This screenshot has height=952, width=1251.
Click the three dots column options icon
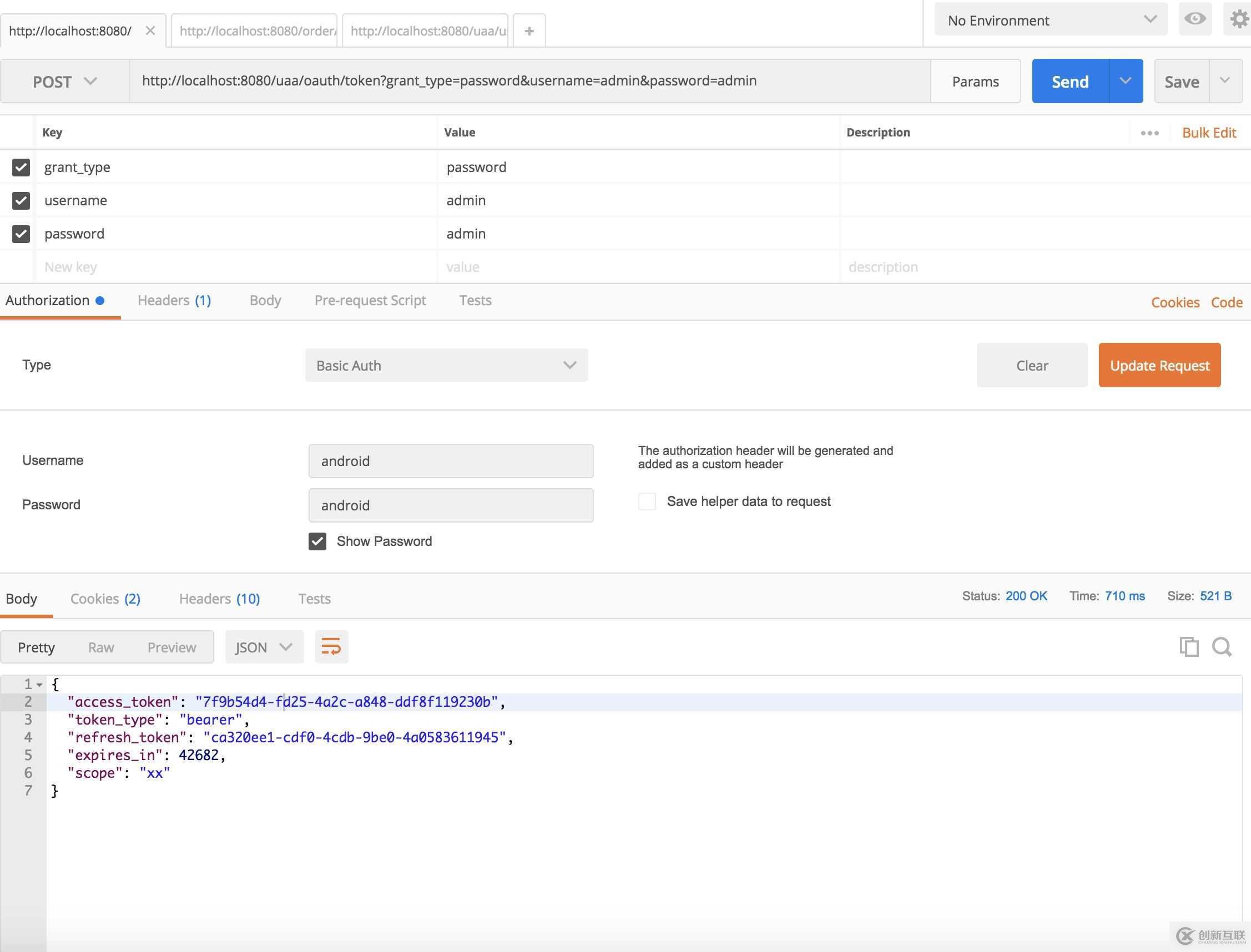[1149, 133]
